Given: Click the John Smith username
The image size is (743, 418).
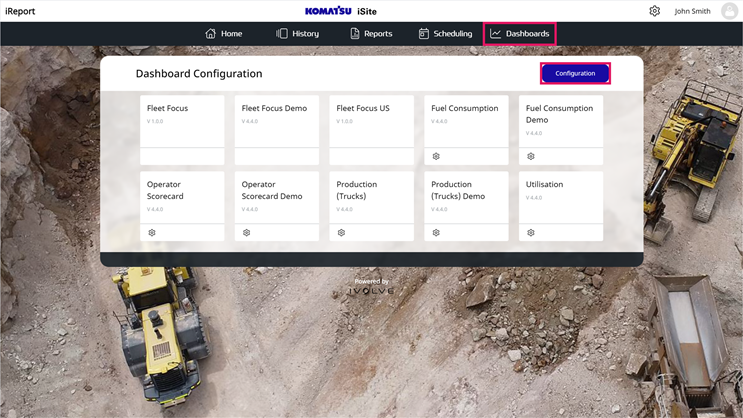Looking at the screenshot, I should pyautogui.click(x=692, y=11).
